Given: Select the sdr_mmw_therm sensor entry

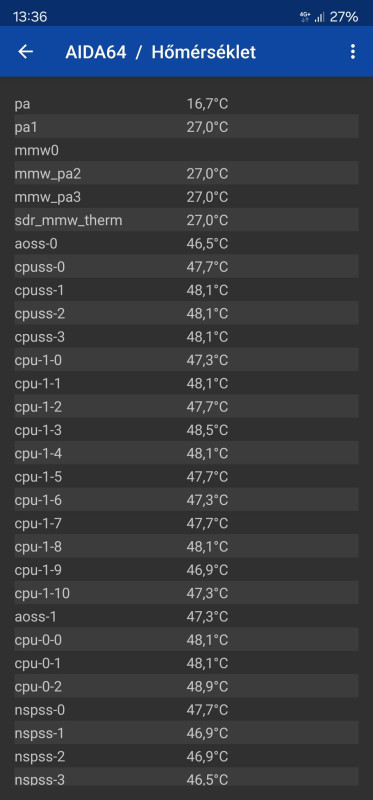Looking at the screenshot, I should click(x=186, y=220).
